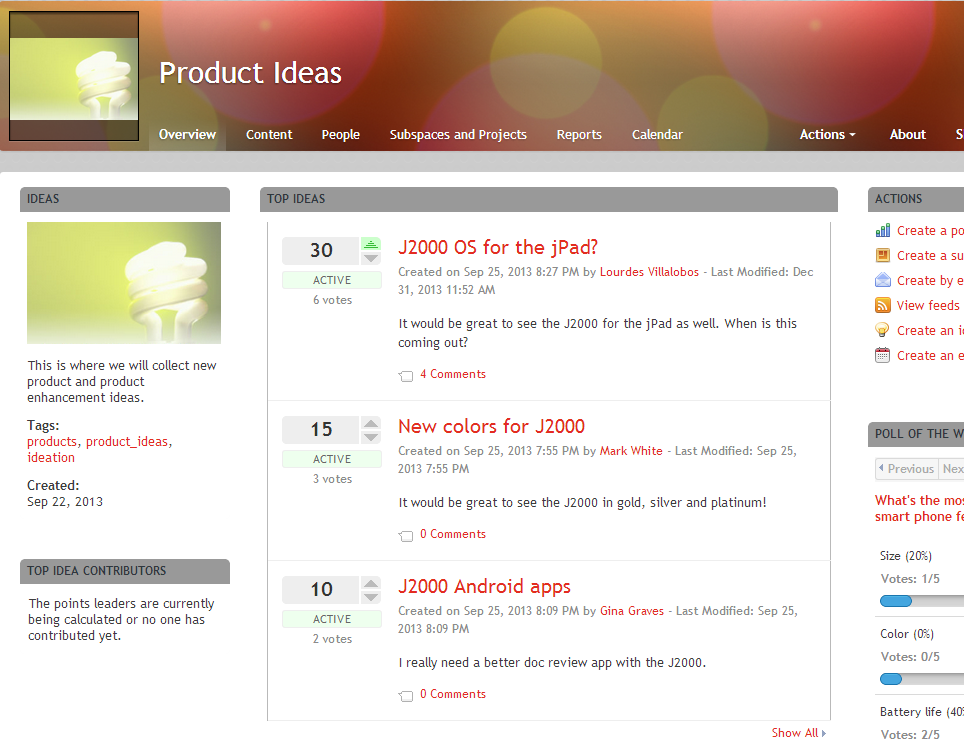The width and height of the screenshot is (964, 743).
Task: Vote down the J2000 Android apps idea
Action: (371, 597)
